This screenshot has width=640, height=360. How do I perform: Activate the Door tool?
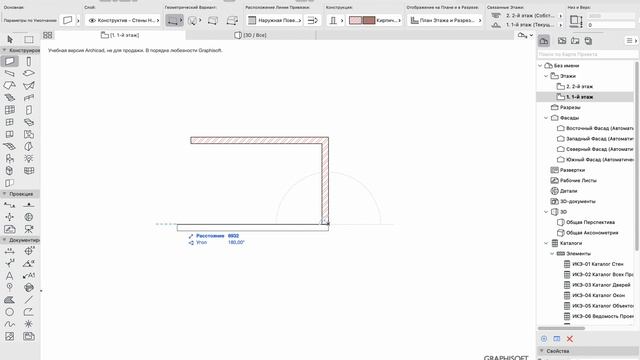pos(29,110)
